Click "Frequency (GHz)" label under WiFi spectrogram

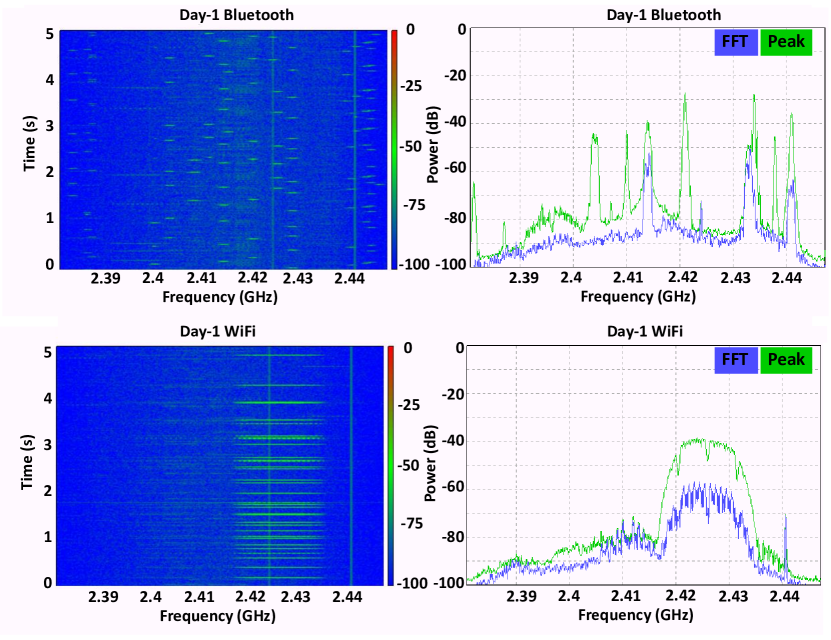pyautogui.click(x=218, y=616)
